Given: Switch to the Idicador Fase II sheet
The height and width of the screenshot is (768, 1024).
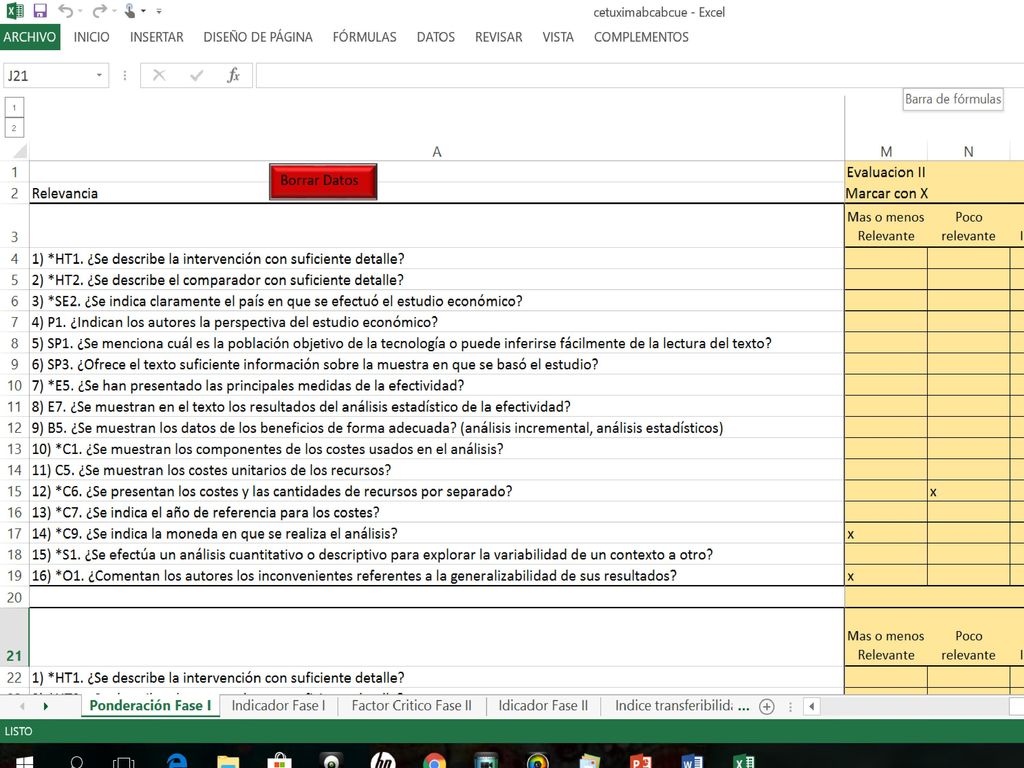Looking at the screenshot, I should 543,706.
